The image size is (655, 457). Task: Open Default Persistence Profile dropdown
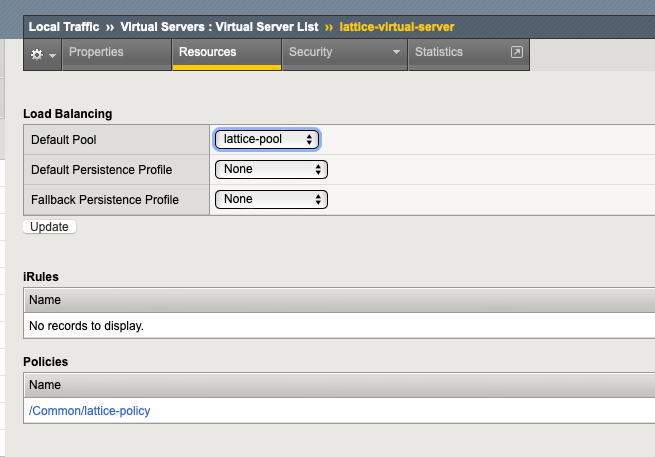271,169
